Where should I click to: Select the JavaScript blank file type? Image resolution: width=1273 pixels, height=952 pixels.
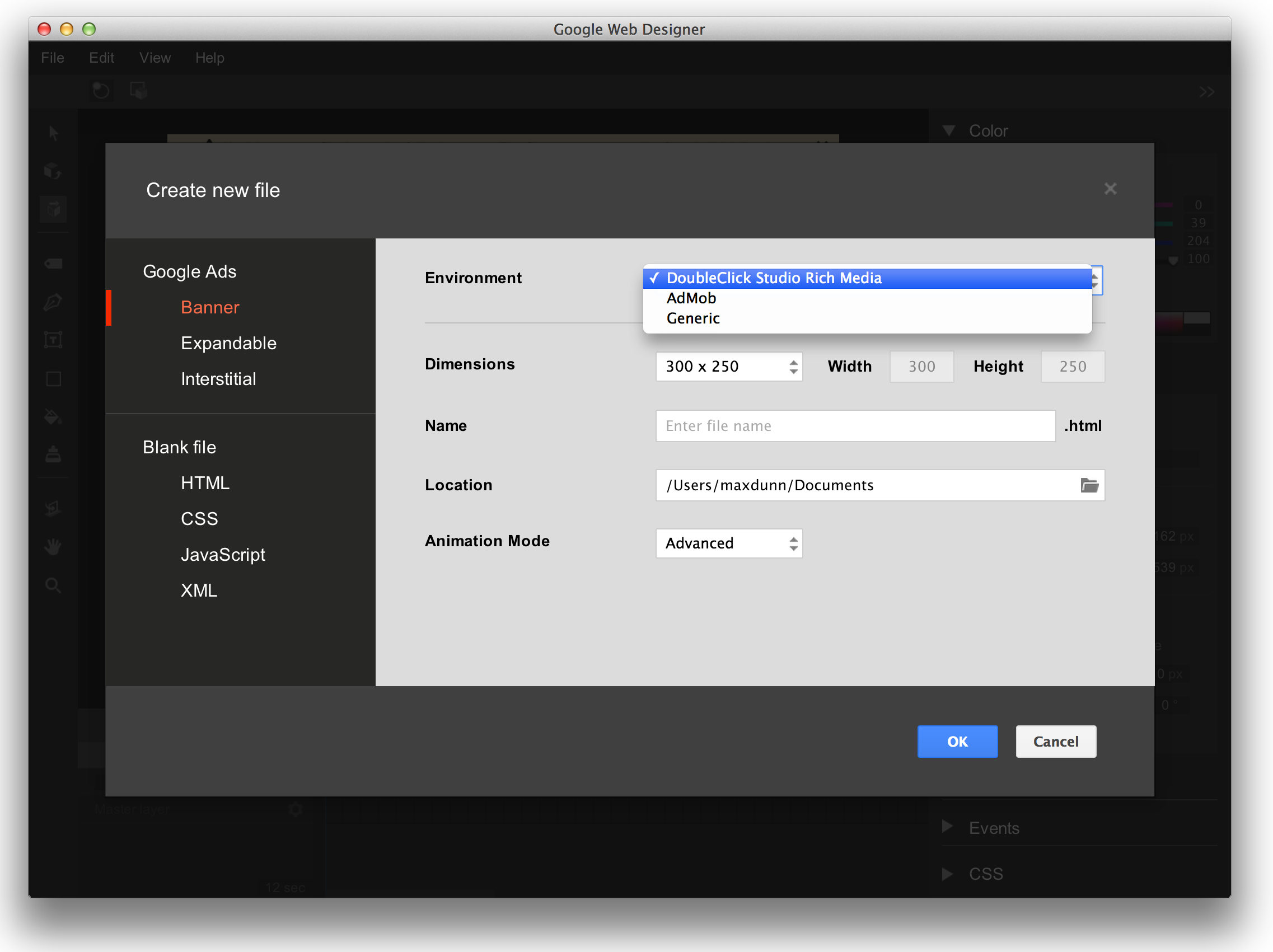coord(223,554)
